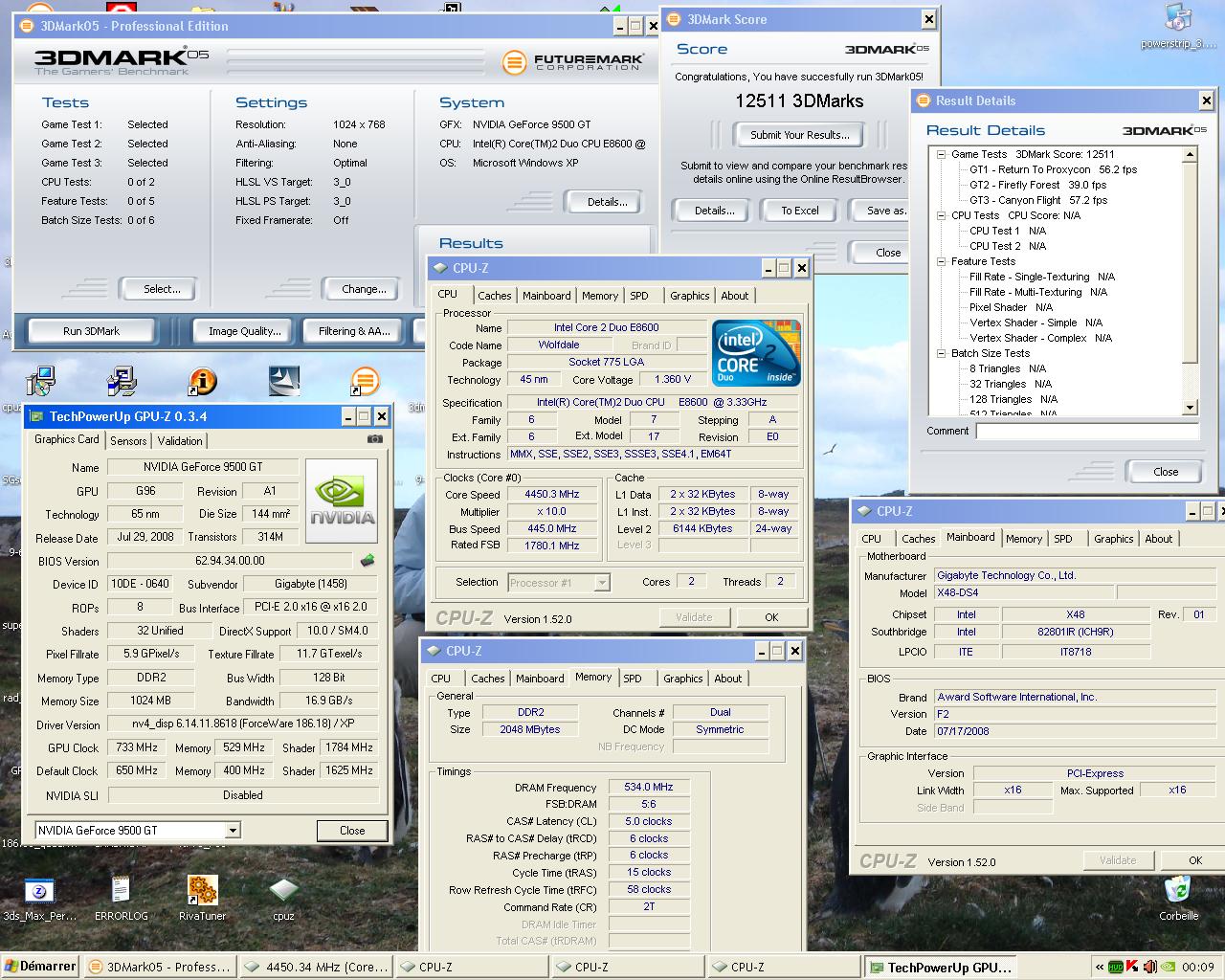Click the Image Quality... button

(245, 331)
